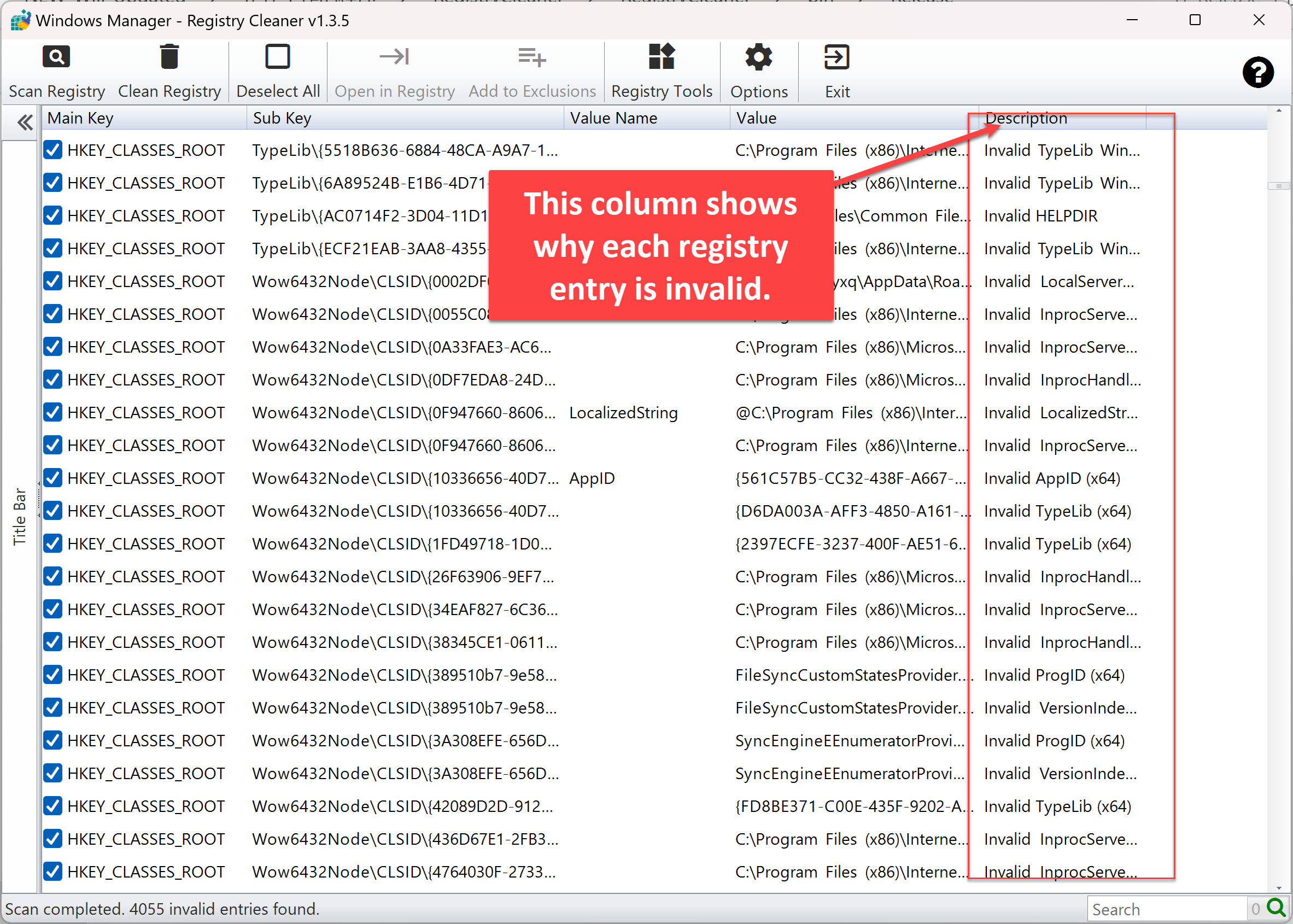This screenshot has width=1293, height=924.
Task: Select sub key "Wow6432Node\CLSID\{34EAF827-6C36..."
Action: pos(405,610)
